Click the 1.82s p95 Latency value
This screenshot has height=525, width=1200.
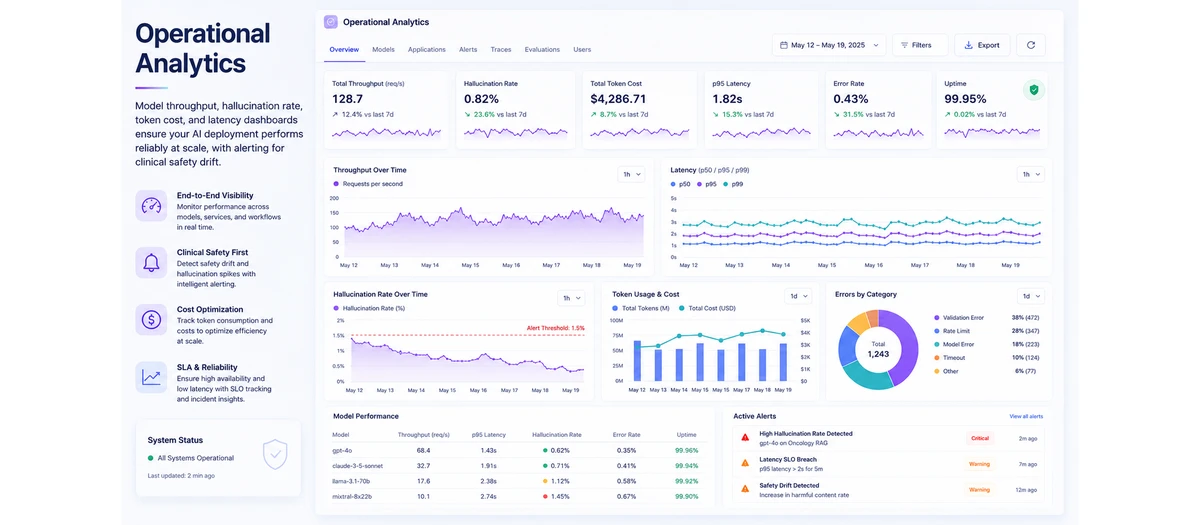pos(727,99)
